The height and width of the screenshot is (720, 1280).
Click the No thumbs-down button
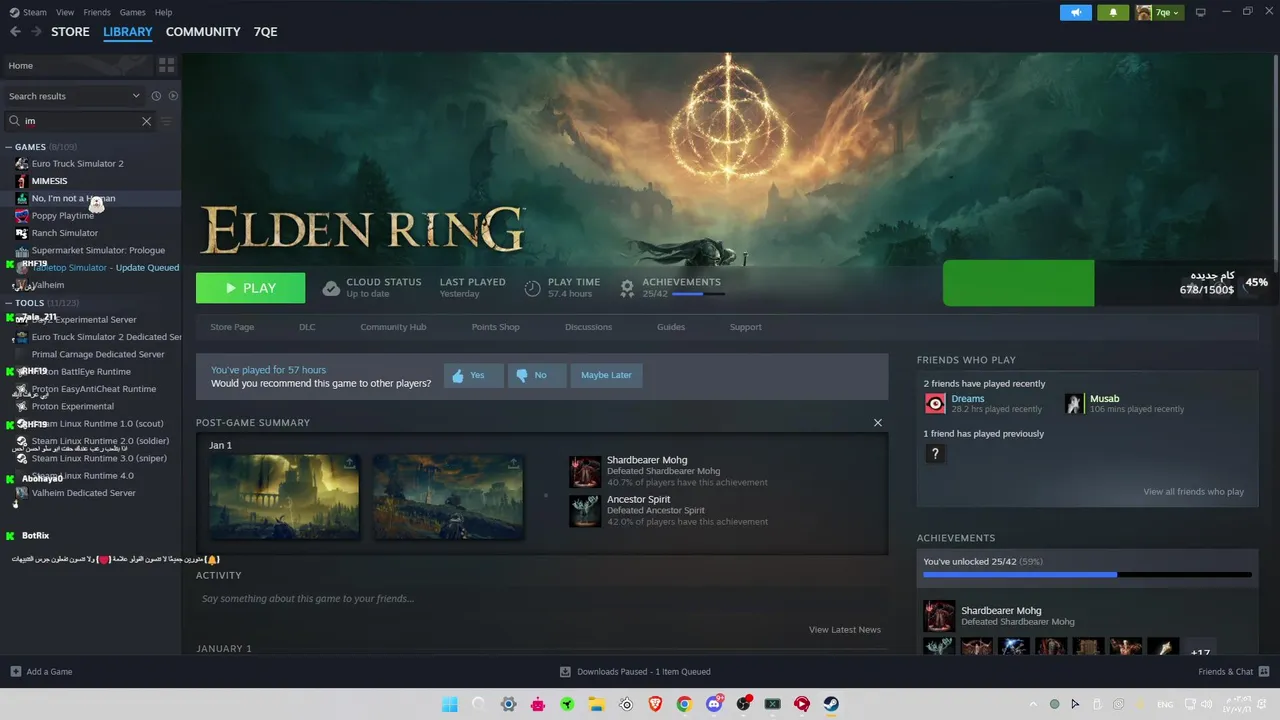(536, 375)
